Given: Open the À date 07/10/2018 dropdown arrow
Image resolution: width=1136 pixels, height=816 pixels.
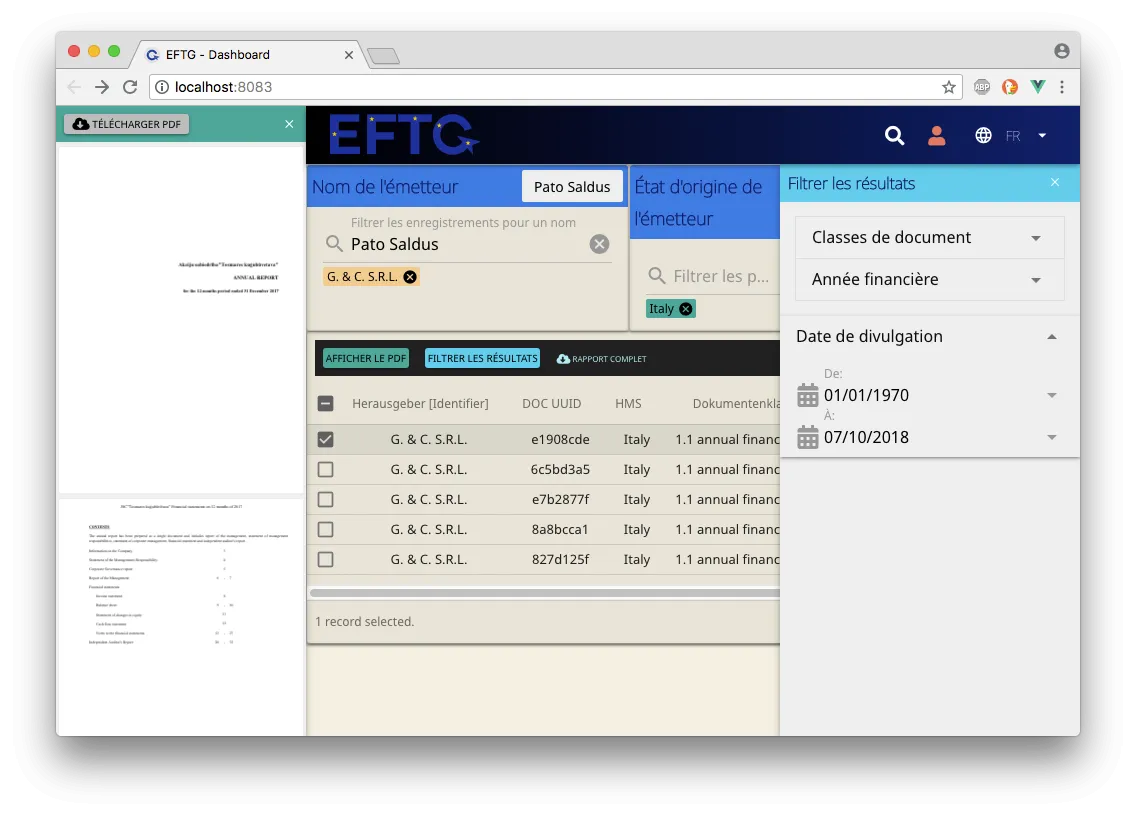Looking at the screenshot, I should click(x=1051, y=438).
